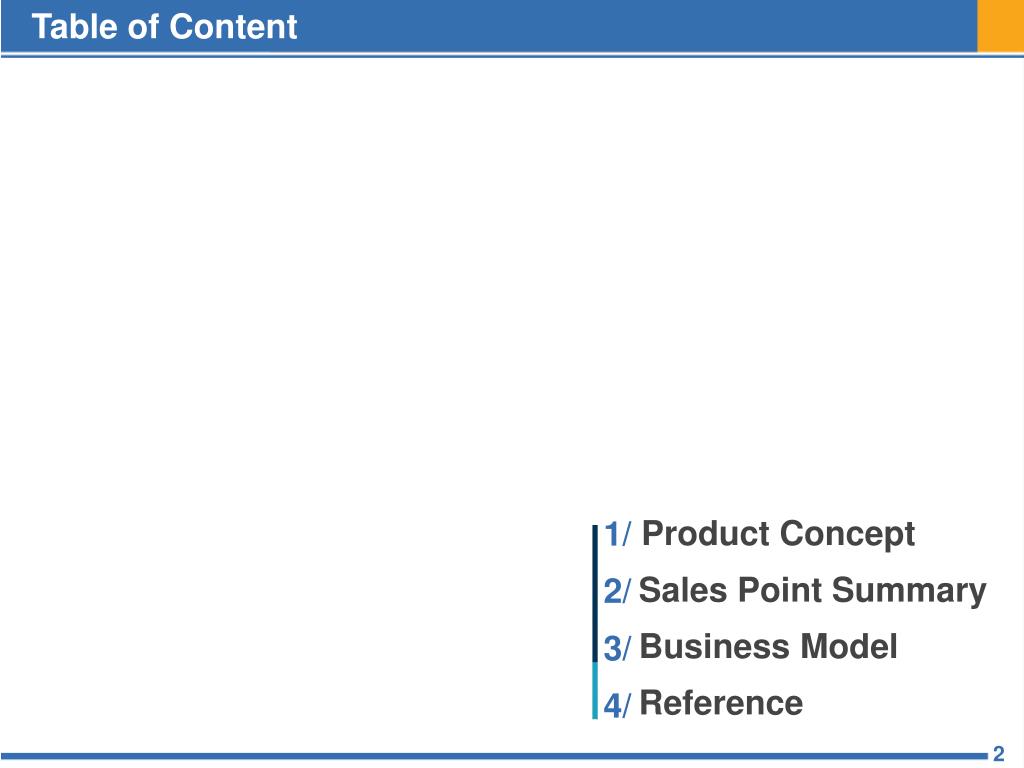Jump to the 'Reference' section
This screenshot has height=768, width=1024.
point(721,703)
